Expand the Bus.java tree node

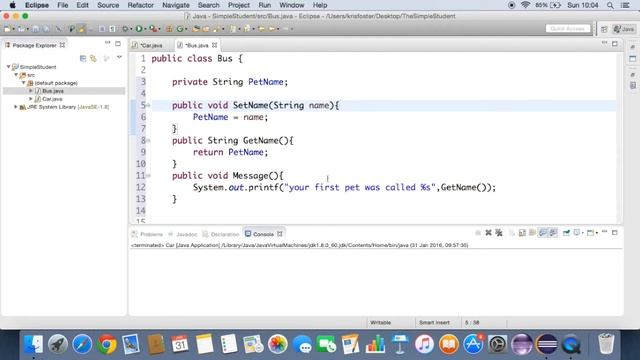point(31,91)
